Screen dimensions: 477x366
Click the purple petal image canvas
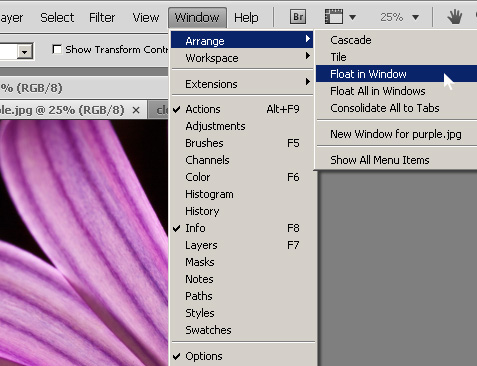[83, 243]
